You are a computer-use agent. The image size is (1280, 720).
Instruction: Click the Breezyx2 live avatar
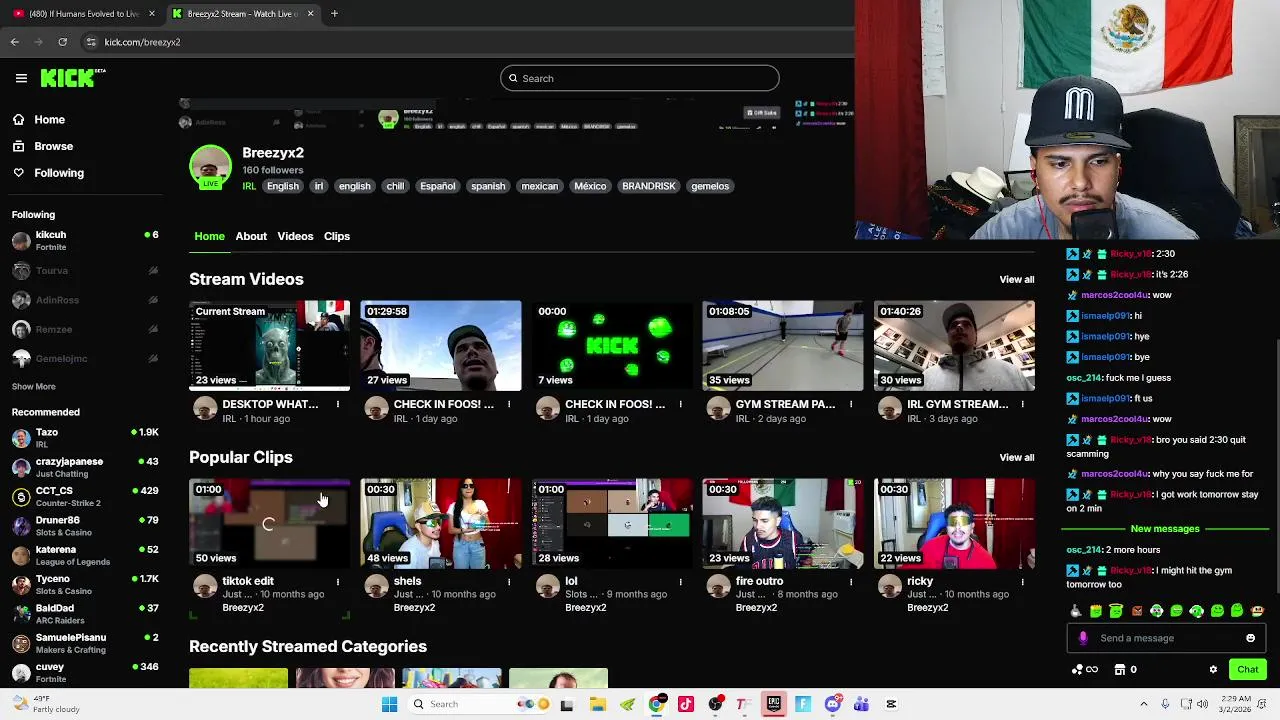210,167
